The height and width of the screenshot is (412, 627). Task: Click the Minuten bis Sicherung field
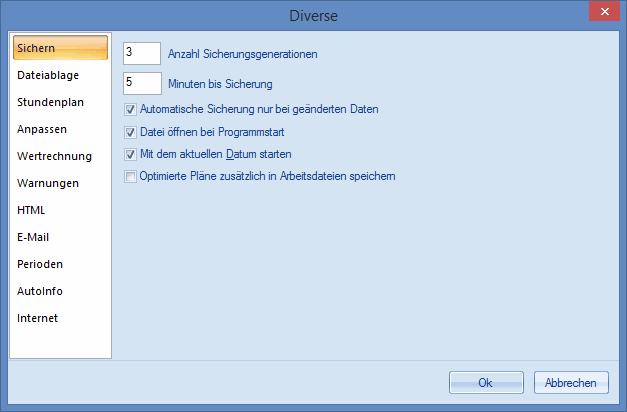click(142, 83)
